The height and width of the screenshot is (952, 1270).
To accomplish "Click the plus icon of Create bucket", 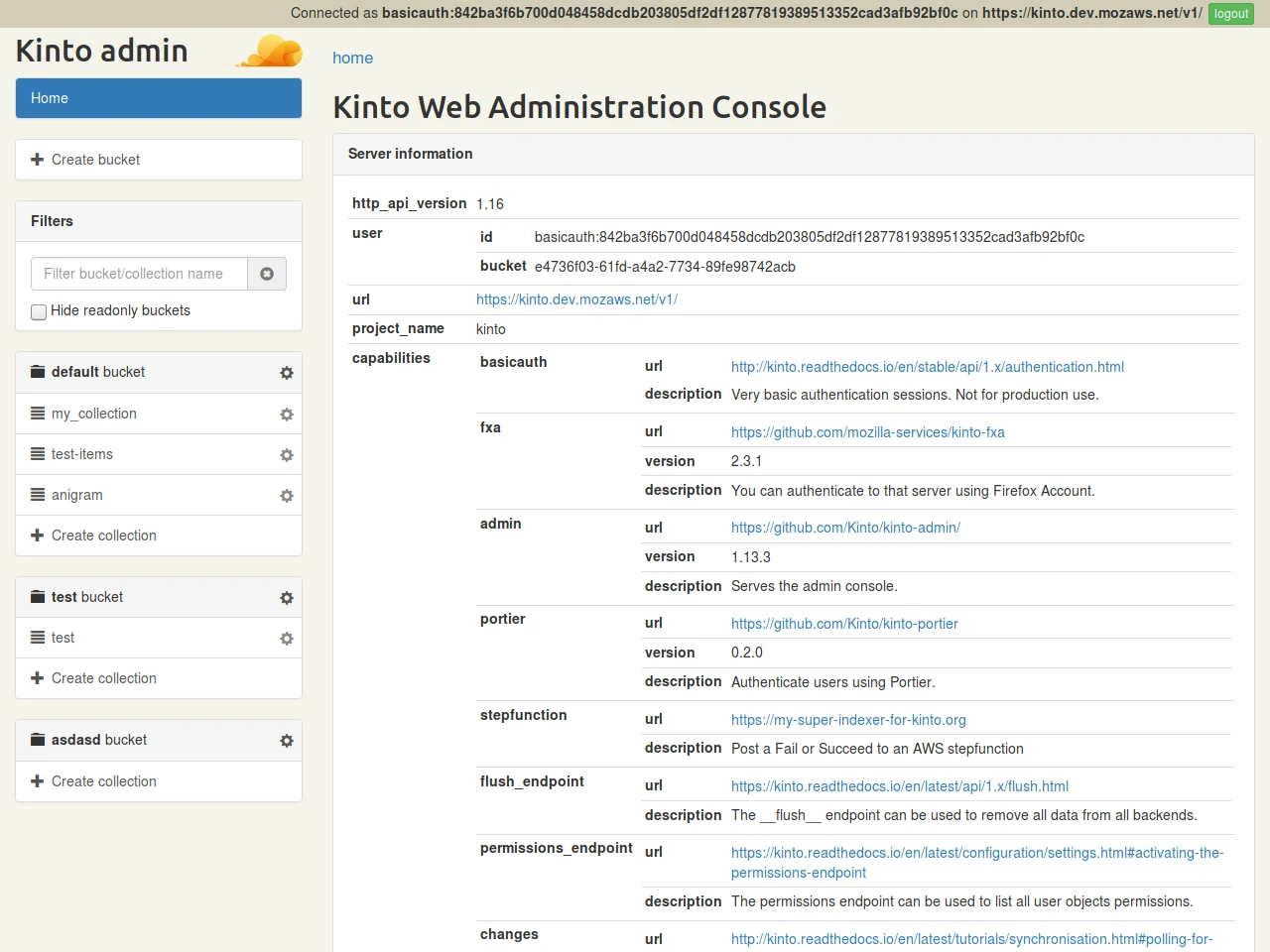I will pos(38,160).
